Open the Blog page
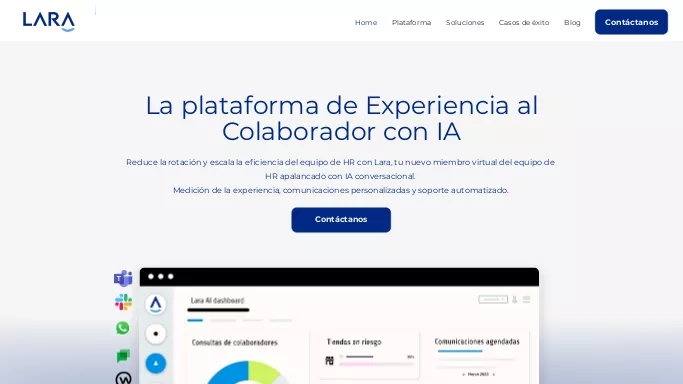 (x=572, y=22)
